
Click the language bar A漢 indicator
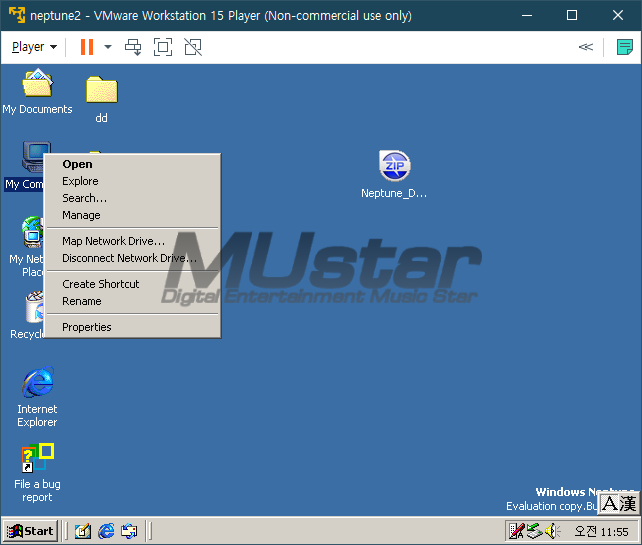click(x=619, y=503)
